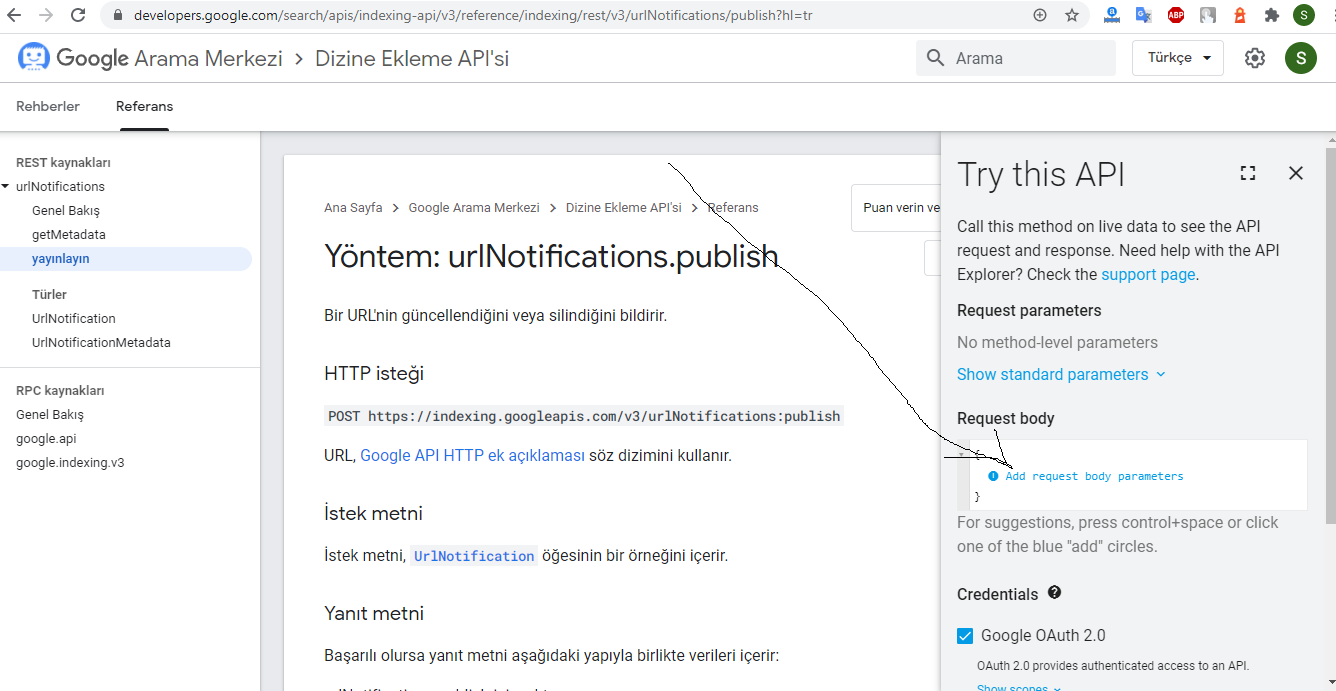Expand Show scopes under OAuth
Screen dimensions: 1336x691
click(1019, 687)
